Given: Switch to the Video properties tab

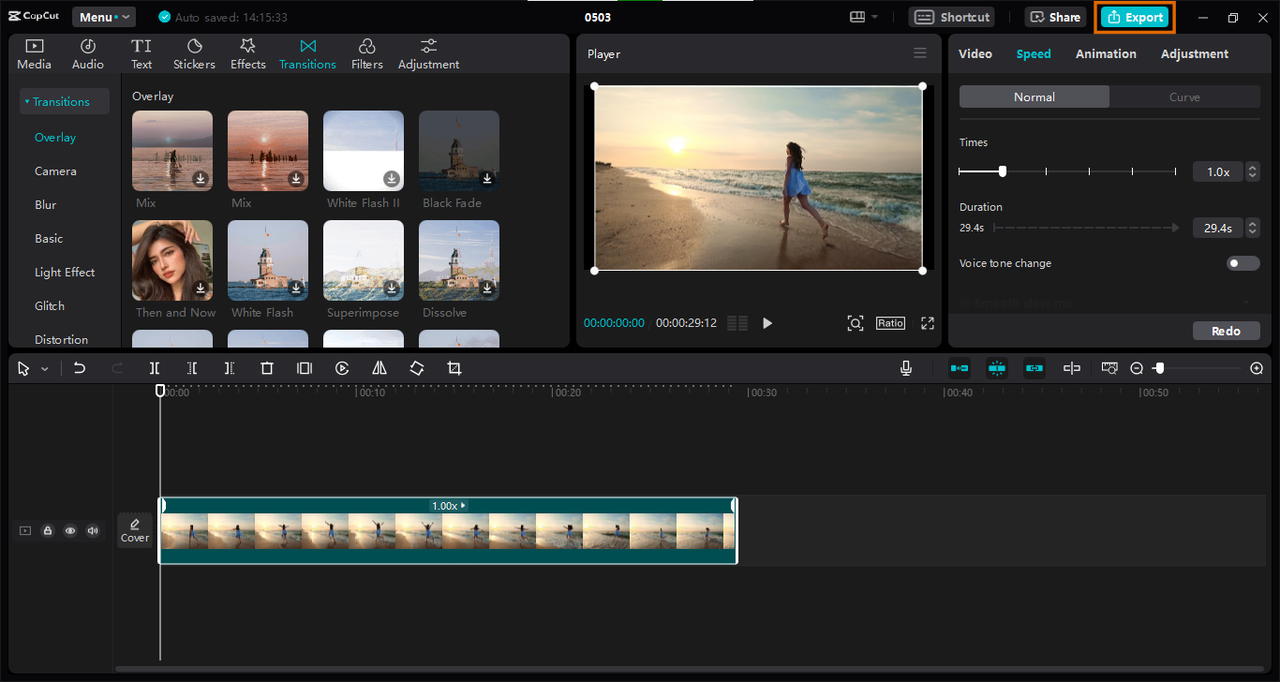Looking at the screenshot, I should tap(975, 54).
